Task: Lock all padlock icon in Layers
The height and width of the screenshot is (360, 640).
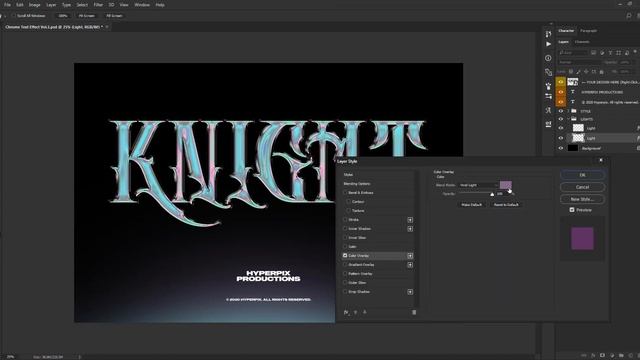Action: [602, 72]
